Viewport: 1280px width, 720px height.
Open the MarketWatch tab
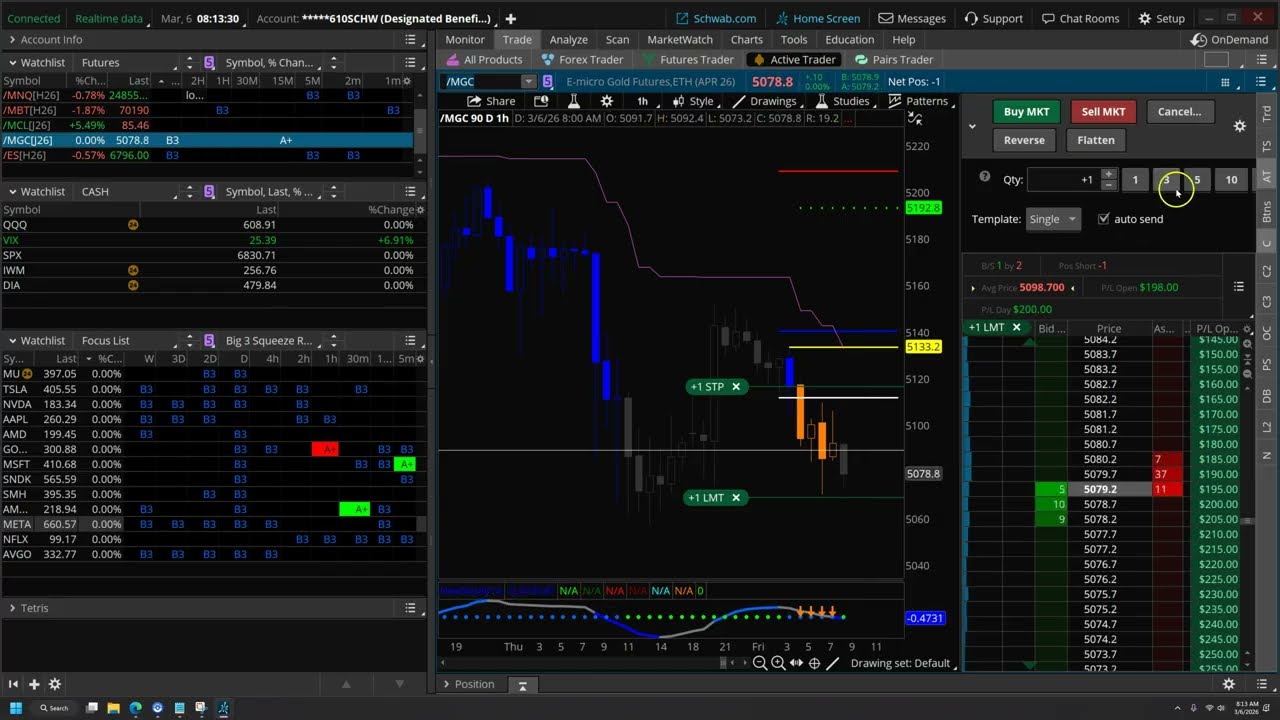click(x=680, y=40)
